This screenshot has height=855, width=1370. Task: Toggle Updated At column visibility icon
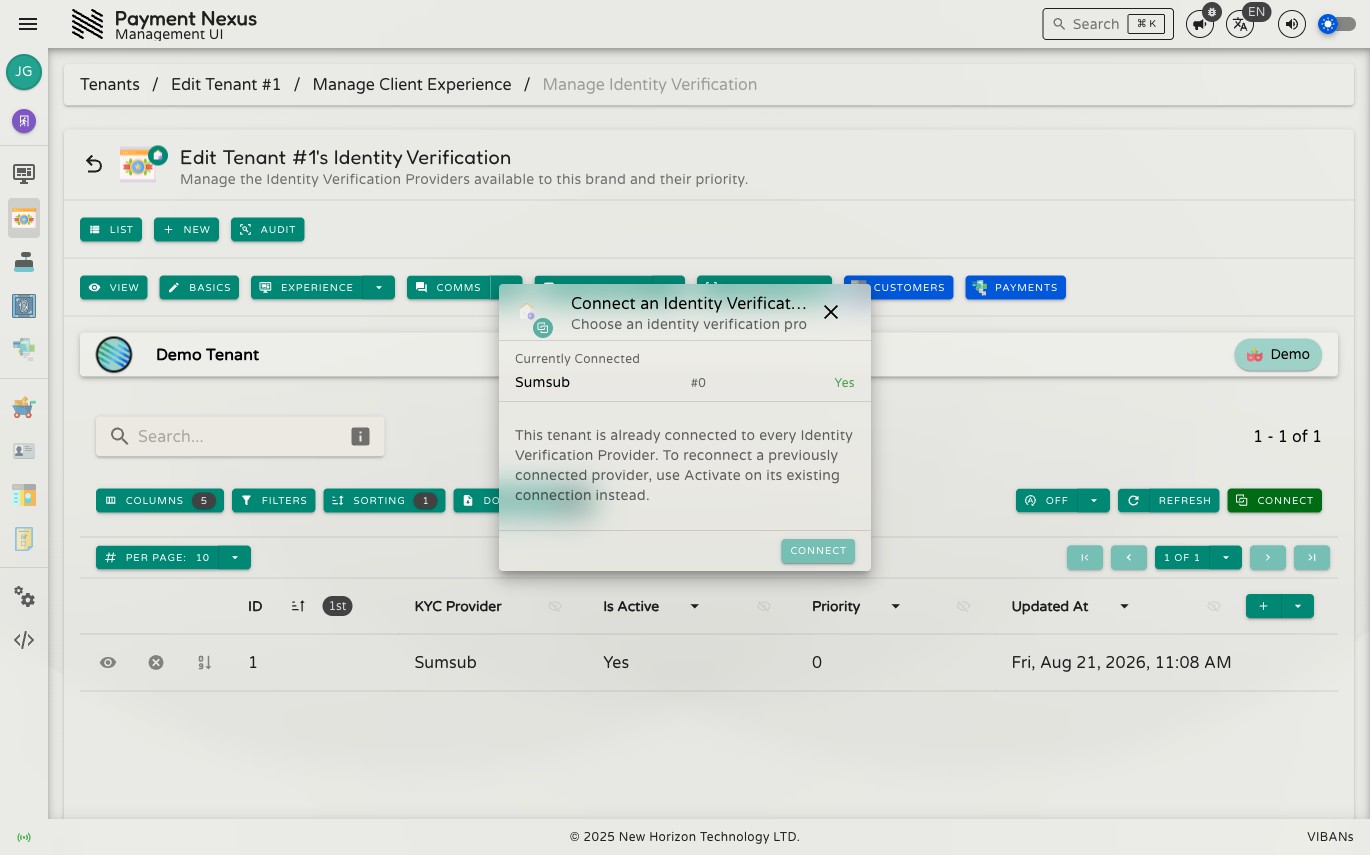1214,606
